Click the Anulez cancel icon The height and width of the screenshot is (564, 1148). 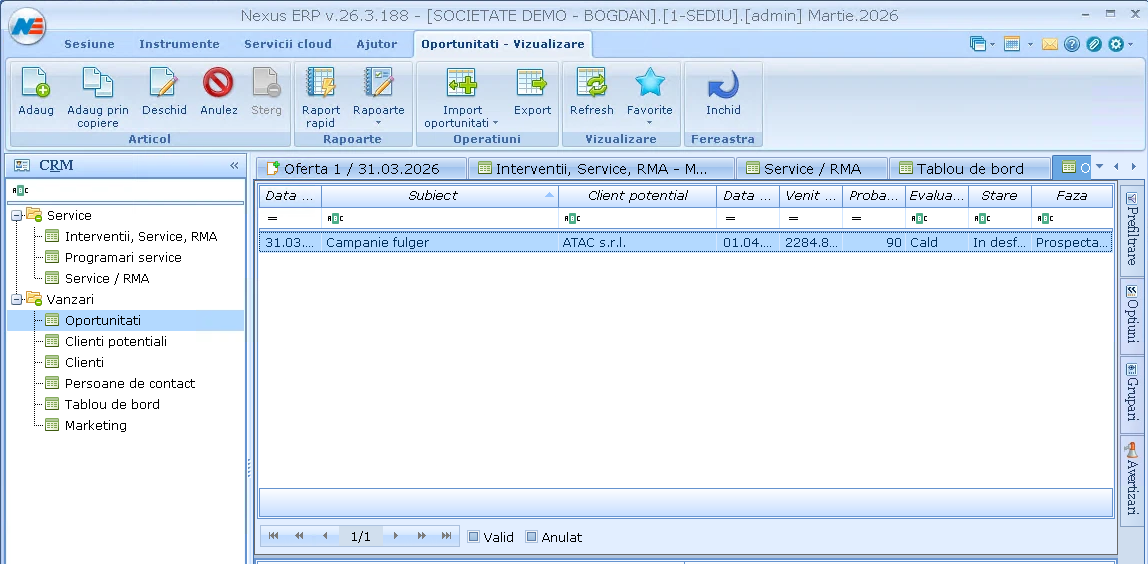218,85
